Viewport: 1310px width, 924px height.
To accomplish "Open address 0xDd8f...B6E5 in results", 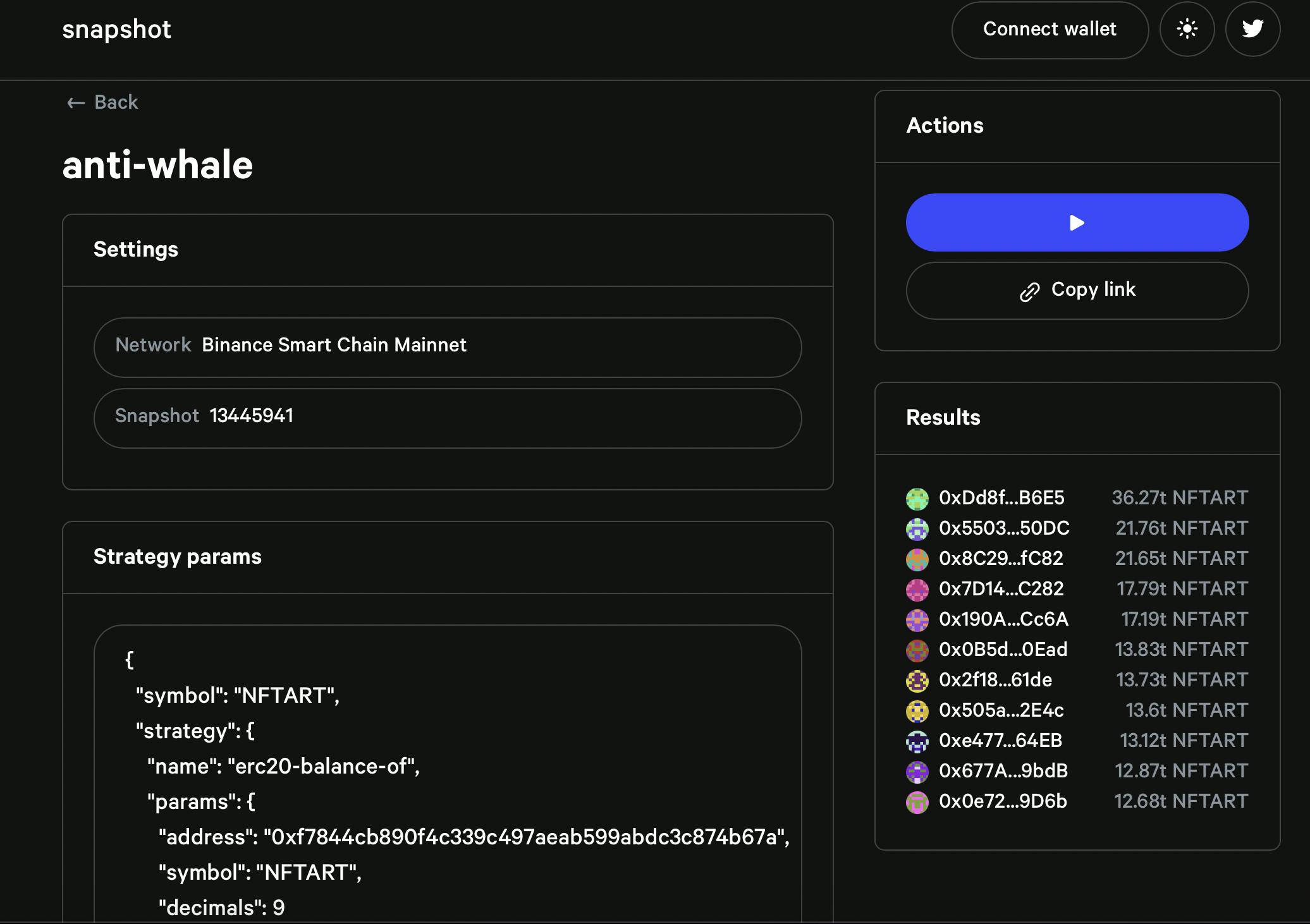I will (x=1001, y=498).
